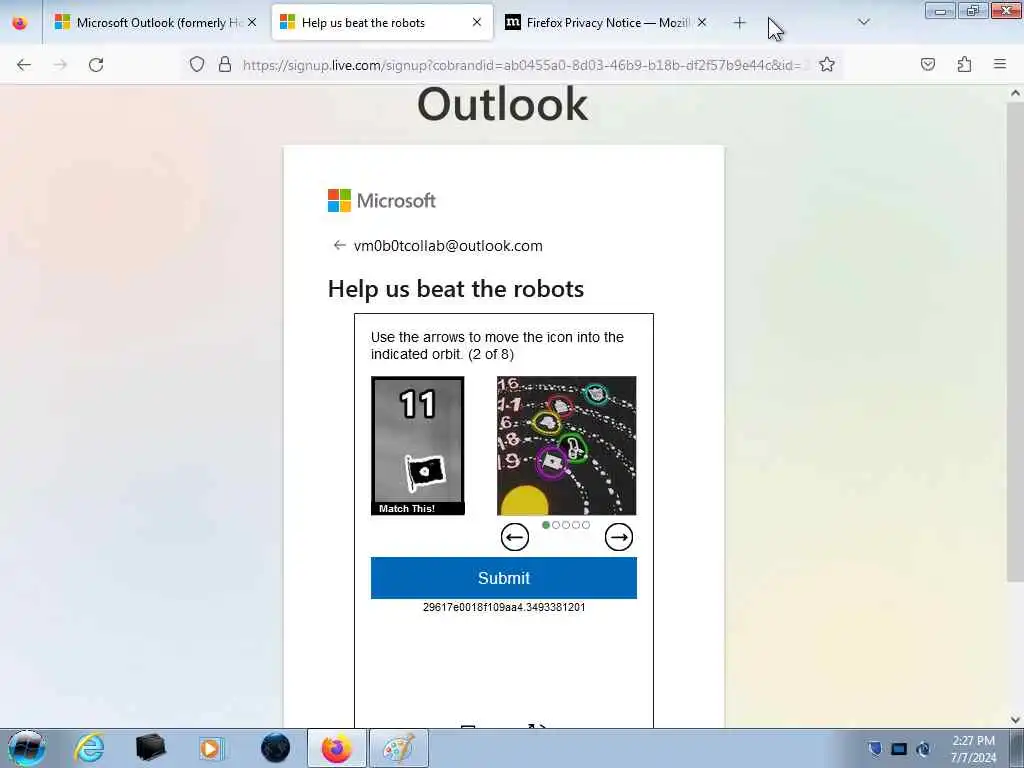Click the round tray icon beside the clock
This screenshot has width=1024, height=768.
[x=924, y=749]
